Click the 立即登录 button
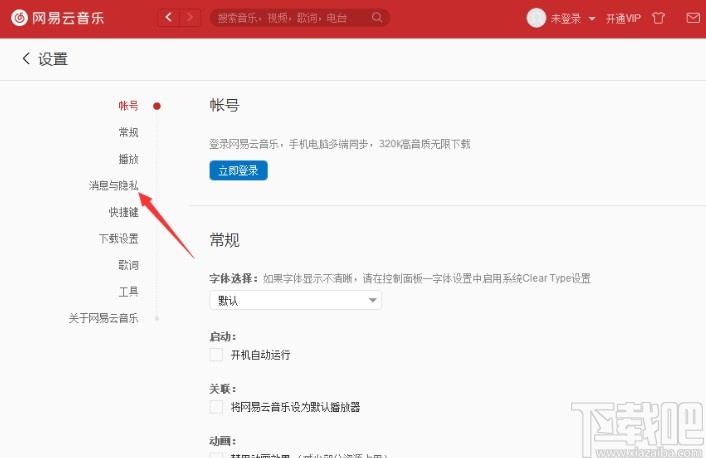 (x=239, y=170)
